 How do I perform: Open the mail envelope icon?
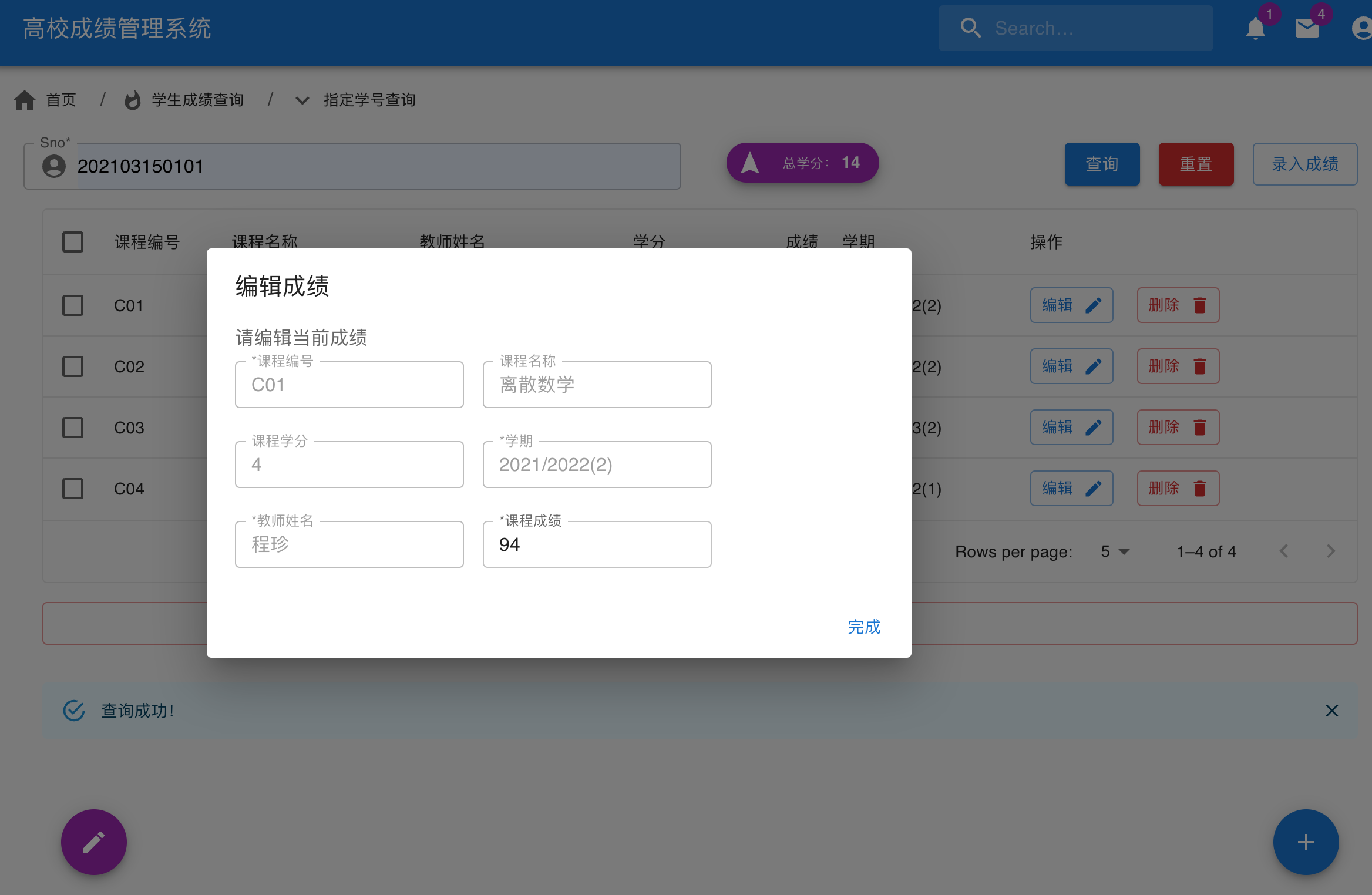click(x=1307, y=28)
